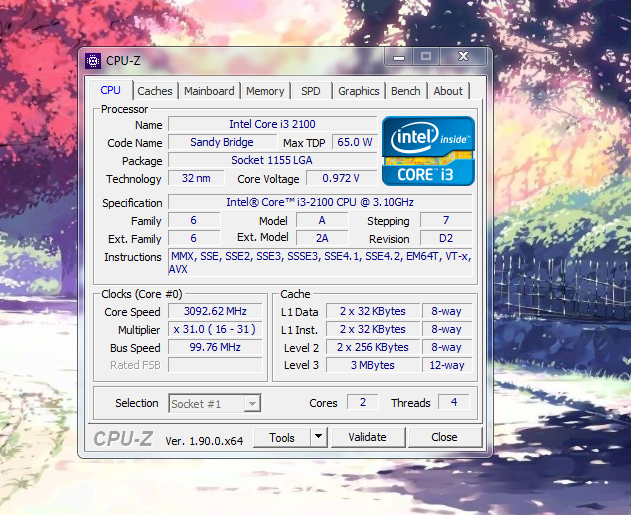Close CPU-Z with the title bar X
Image resolution: width=631 pixels, height=515 pixels.
click(464, 57)
